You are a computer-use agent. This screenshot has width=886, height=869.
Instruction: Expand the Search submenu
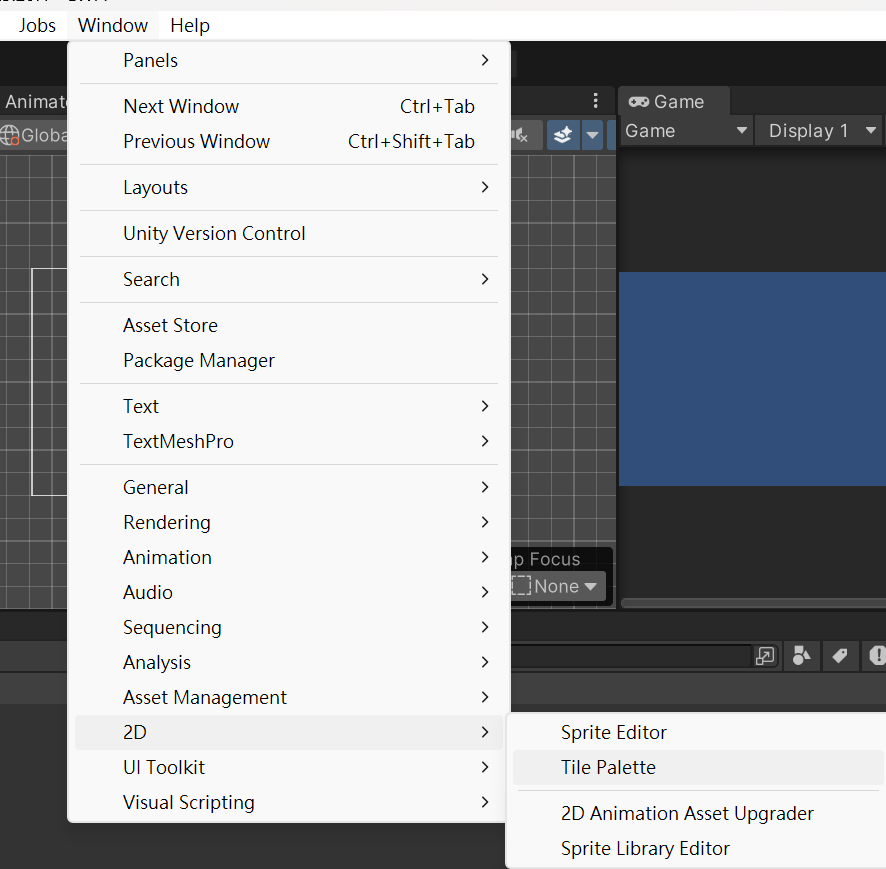pyautogui.click(x=289, y=279)
